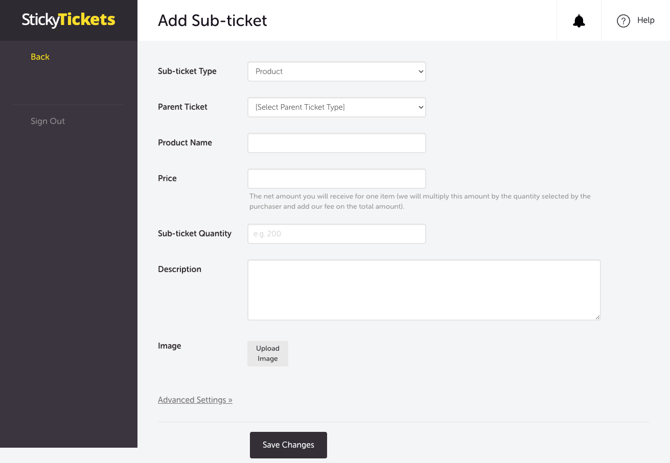Click the Save Changes button
The height and width of the screenshot is (463, 670).
coord(288,445)
